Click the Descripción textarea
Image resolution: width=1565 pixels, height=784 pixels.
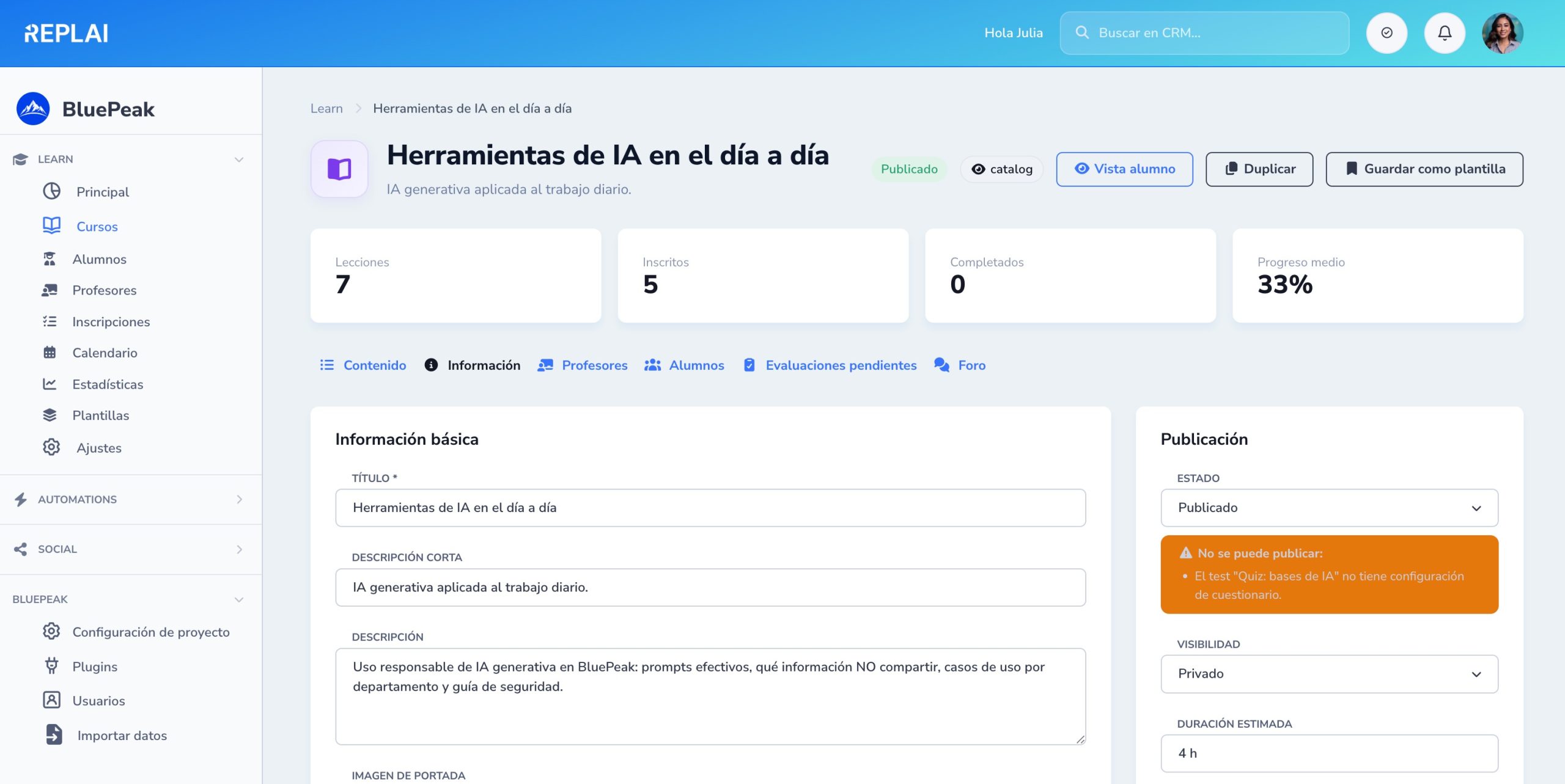point(710,696)
